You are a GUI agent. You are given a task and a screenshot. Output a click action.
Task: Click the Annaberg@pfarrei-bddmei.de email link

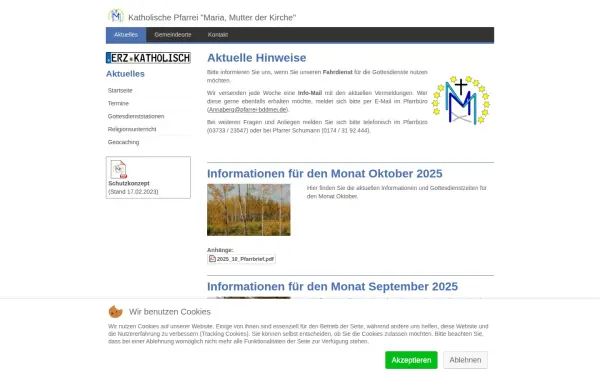click(x=248, y=109)
